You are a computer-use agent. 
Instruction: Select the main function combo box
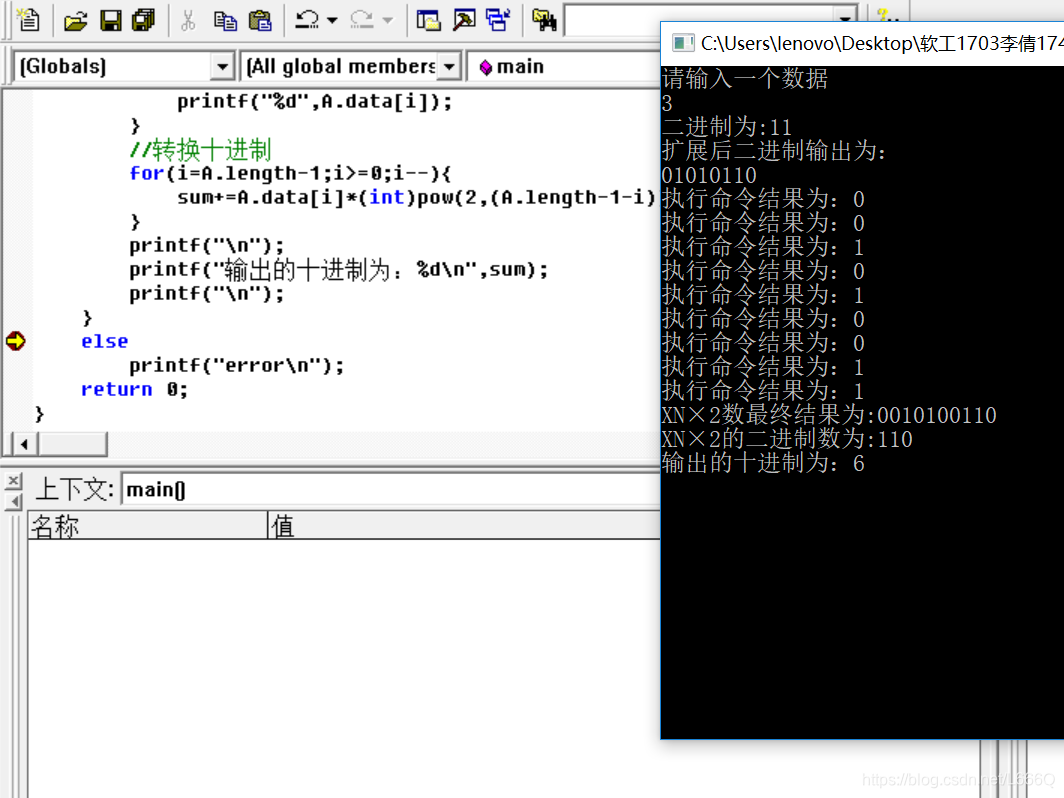(563, 66)
